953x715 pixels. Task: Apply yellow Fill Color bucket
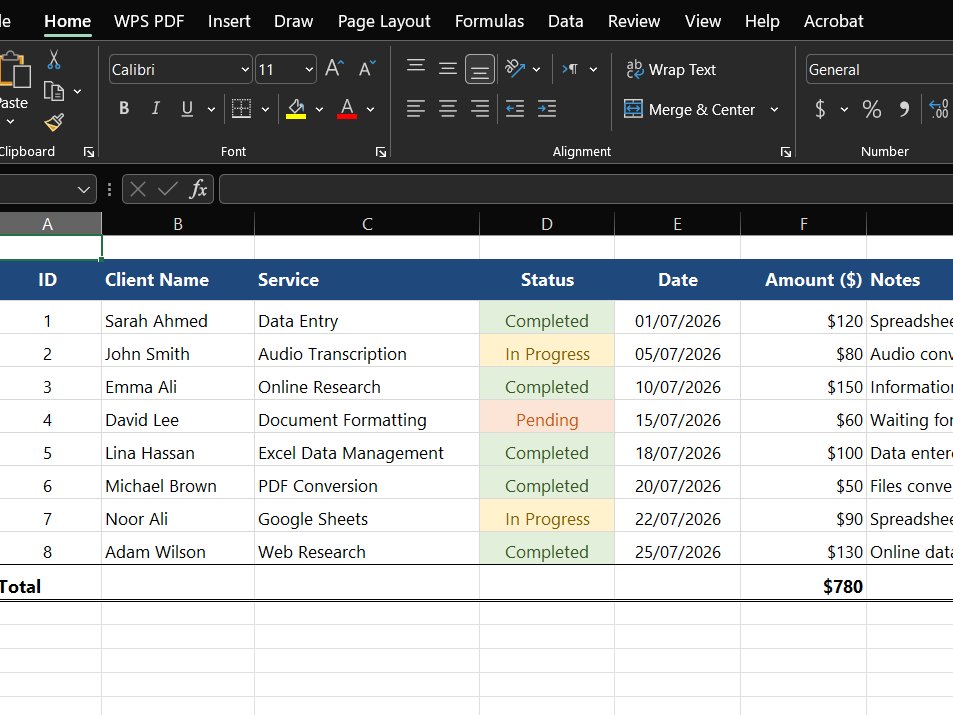(296, 109)
